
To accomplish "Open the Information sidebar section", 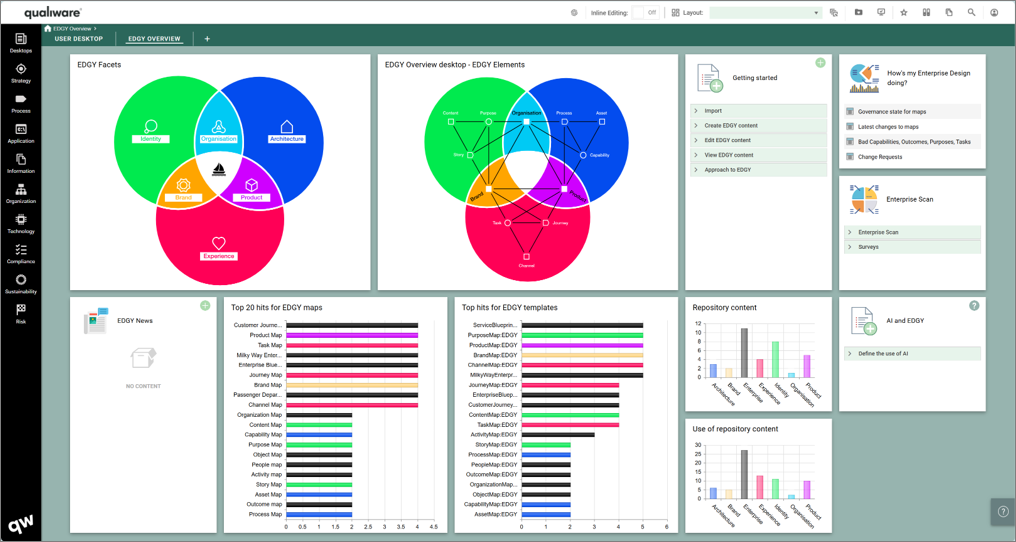I will coord(21,163).
